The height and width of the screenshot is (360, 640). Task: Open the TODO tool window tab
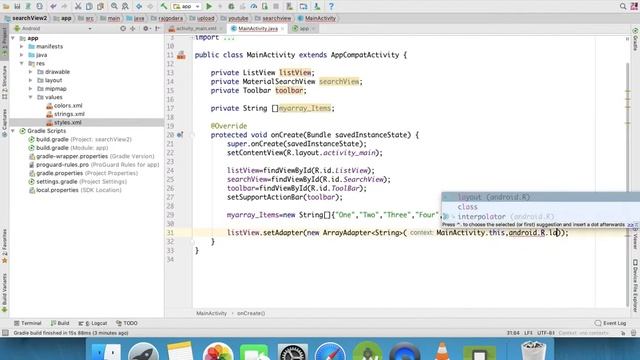pyautogui.click(x=127, y=323)
